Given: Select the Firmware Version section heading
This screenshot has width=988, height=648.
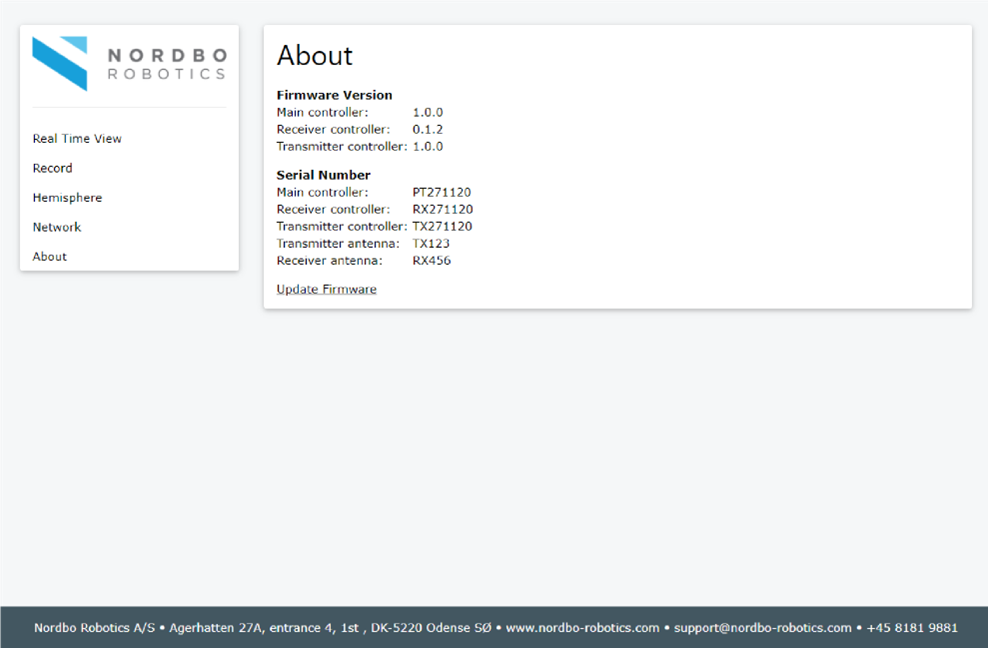Looking at the screenshot, I should pos(334,95).
